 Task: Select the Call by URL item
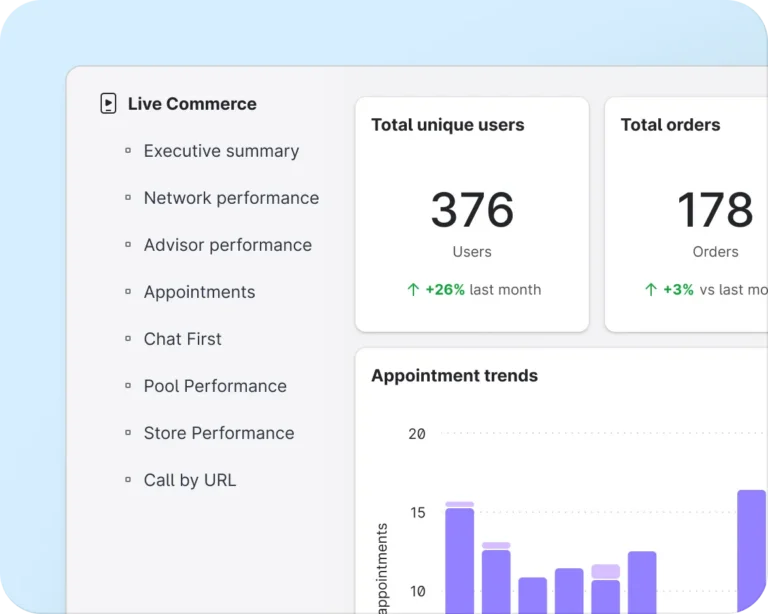[190, 480]
